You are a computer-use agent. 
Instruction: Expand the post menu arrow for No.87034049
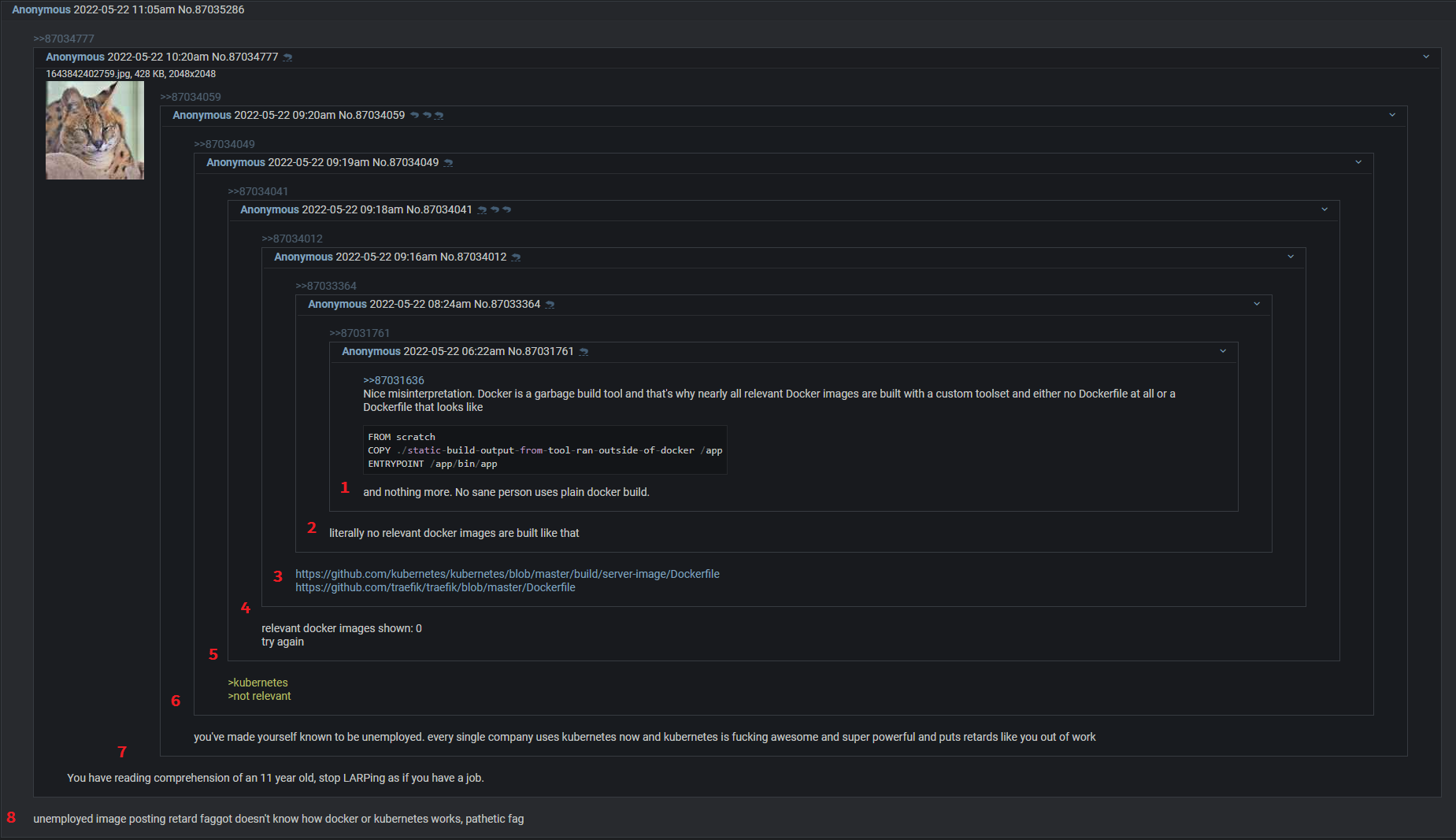1358,162
